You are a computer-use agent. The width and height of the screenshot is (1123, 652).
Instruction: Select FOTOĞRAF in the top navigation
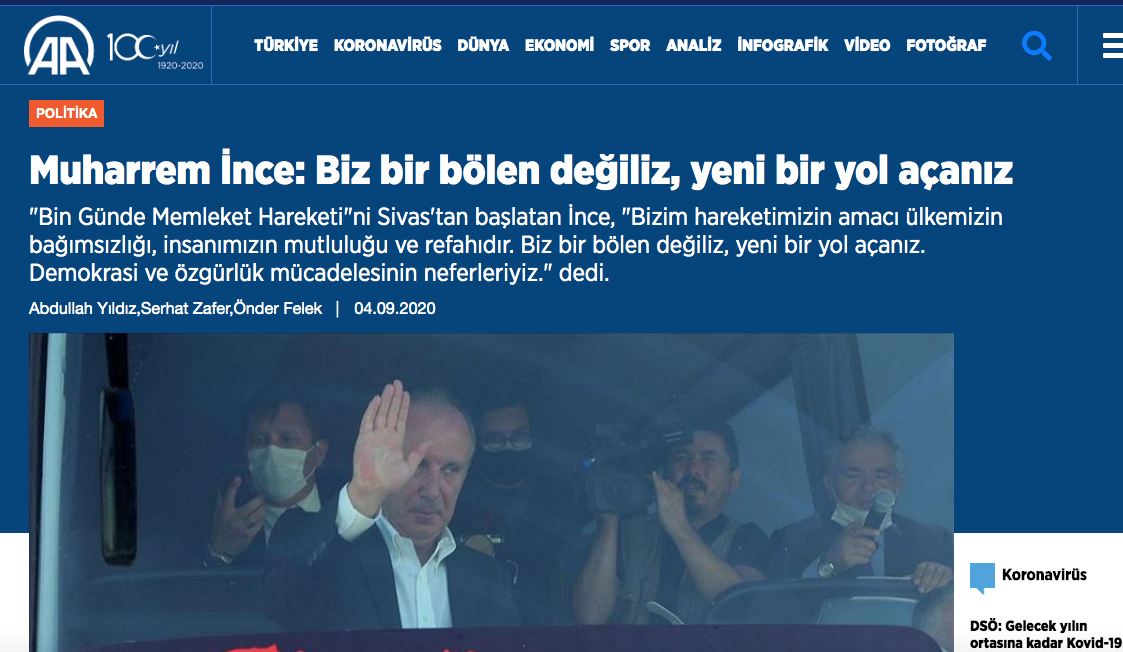[x=946, y=45]
